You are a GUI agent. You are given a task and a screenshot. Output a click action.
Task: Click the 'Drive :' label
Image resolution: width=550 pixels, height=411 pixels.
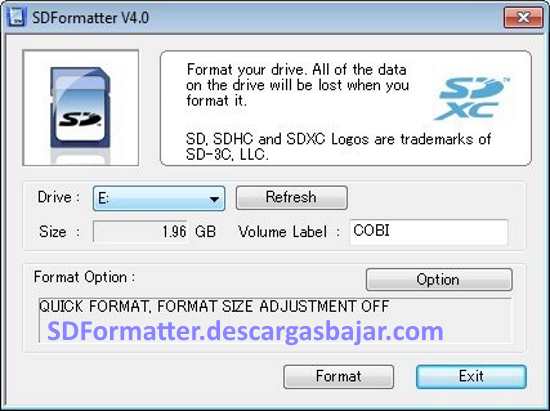(x=59, y=197)
